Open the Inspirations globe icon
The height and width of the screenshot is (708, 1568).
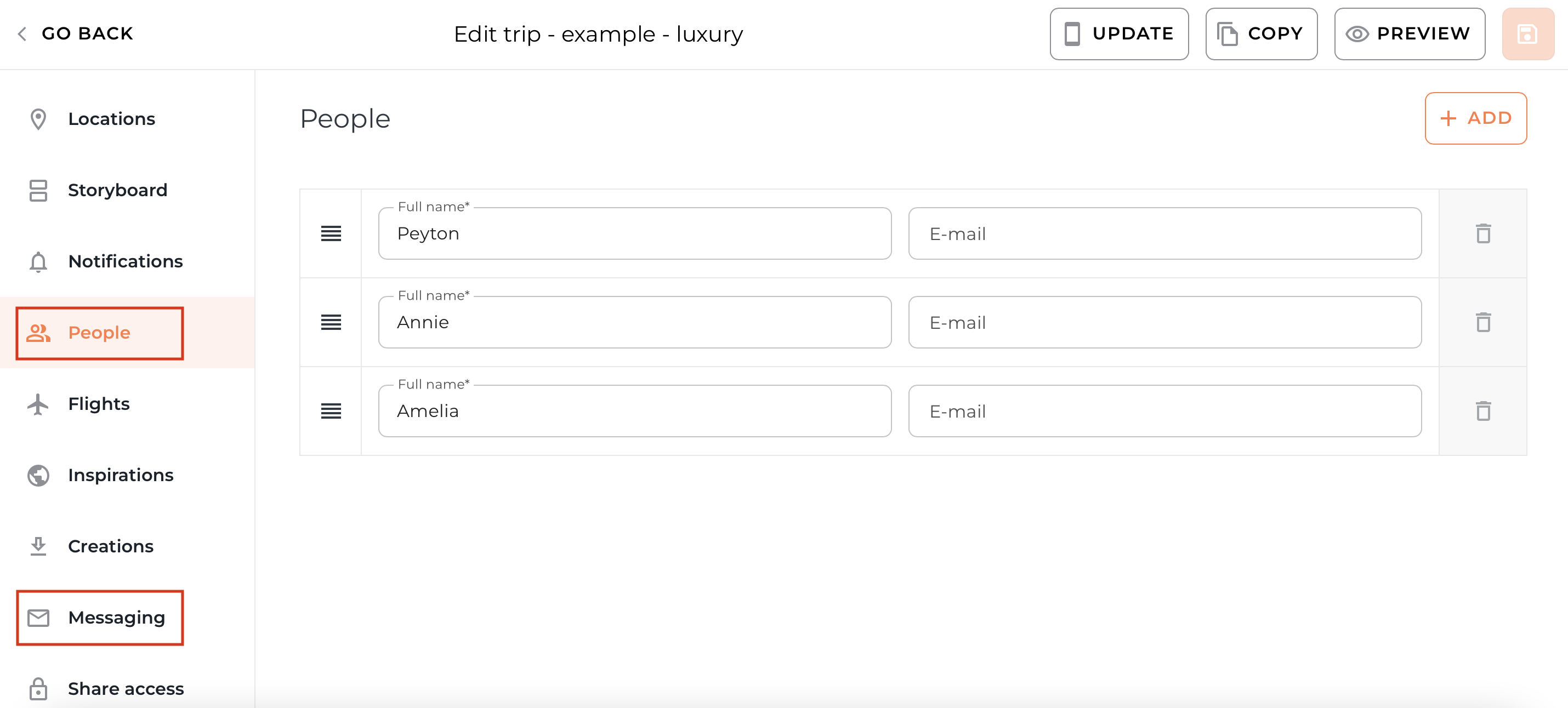coord(38,475)
